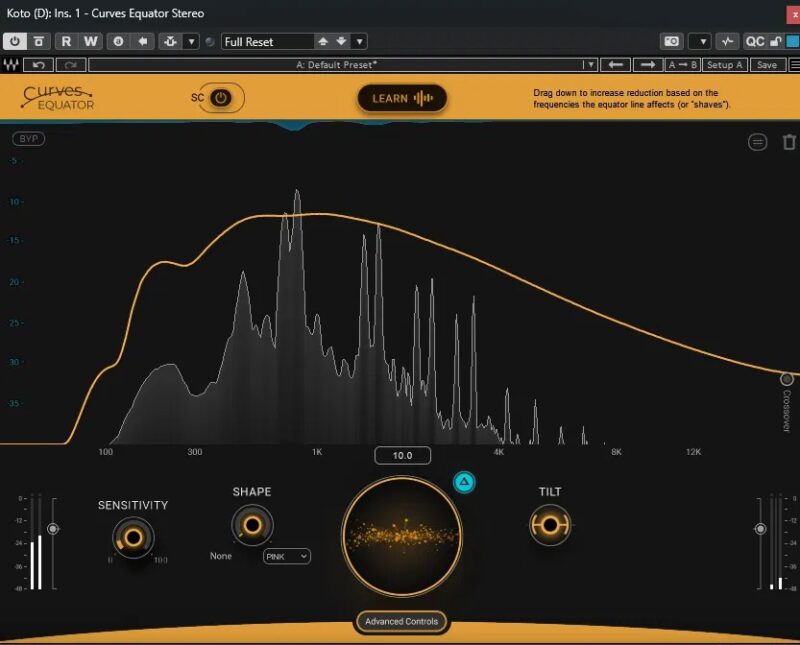
Task: Open the side-chain routing dropdown arrow
Action: (191, 41)
